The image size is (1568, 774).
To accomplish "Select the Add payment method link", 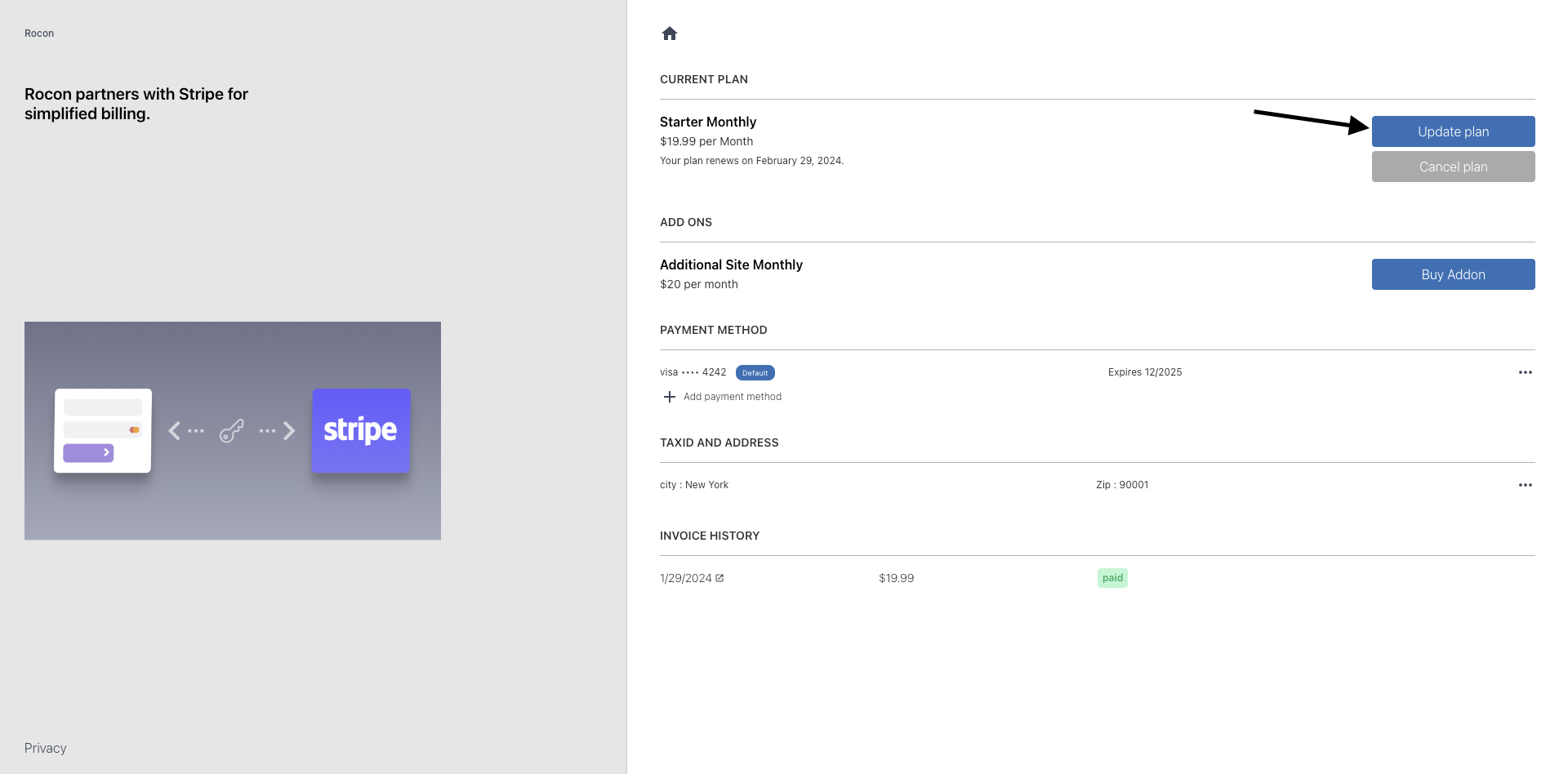I will click(x=732, y=397).
